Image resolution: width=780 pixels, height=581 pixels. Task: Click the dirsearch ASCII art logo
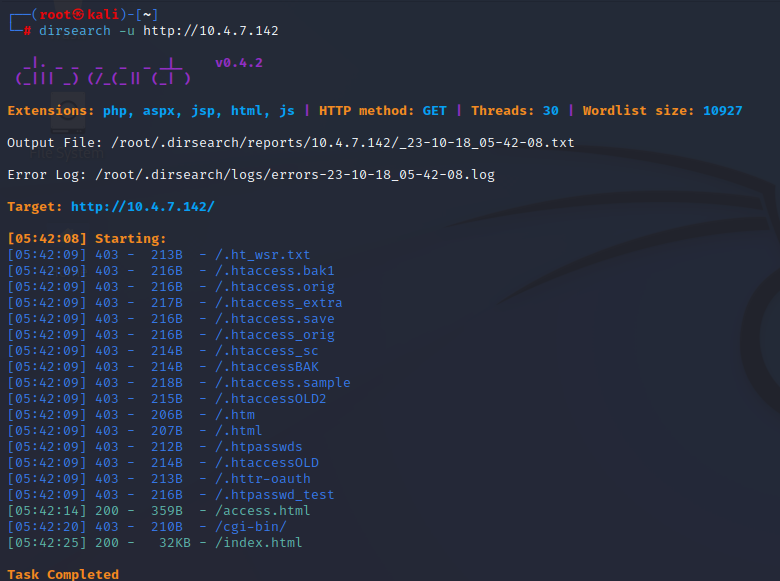[x=103, y=71]
